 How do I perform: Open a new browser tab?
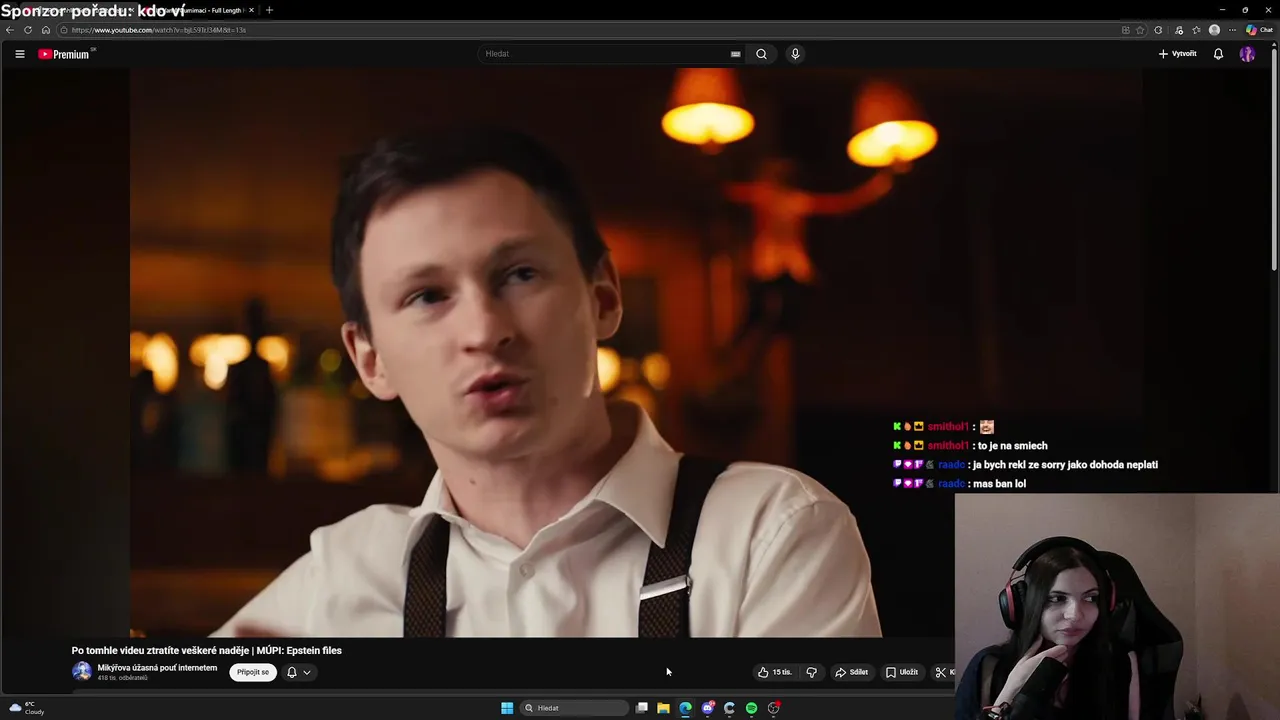pos(269,10)
